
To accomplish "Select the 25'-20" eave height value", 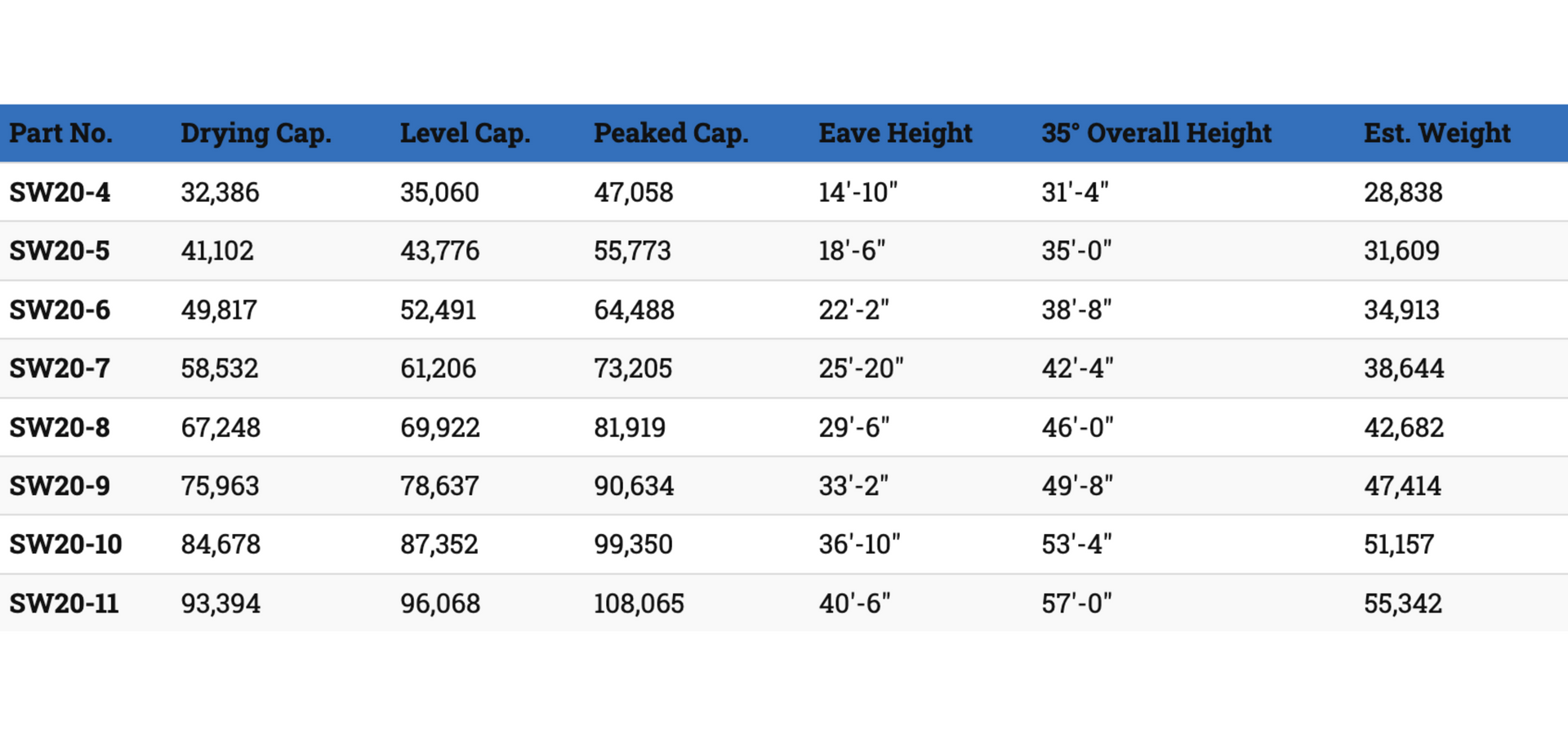I will click(x=862, y=368).
